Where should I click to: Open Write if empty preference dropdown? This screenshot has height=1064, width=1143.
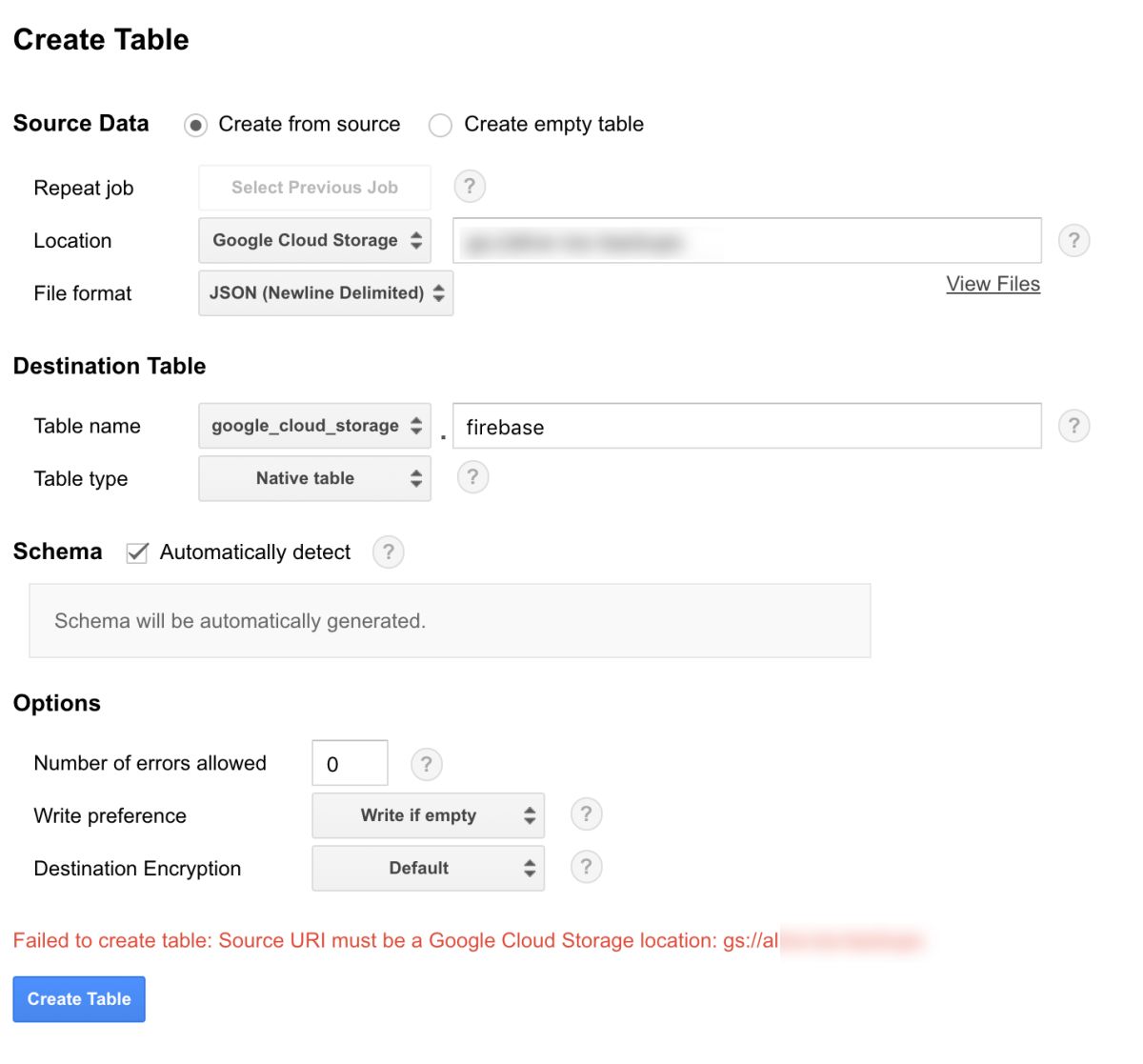(x=428, y=815)
